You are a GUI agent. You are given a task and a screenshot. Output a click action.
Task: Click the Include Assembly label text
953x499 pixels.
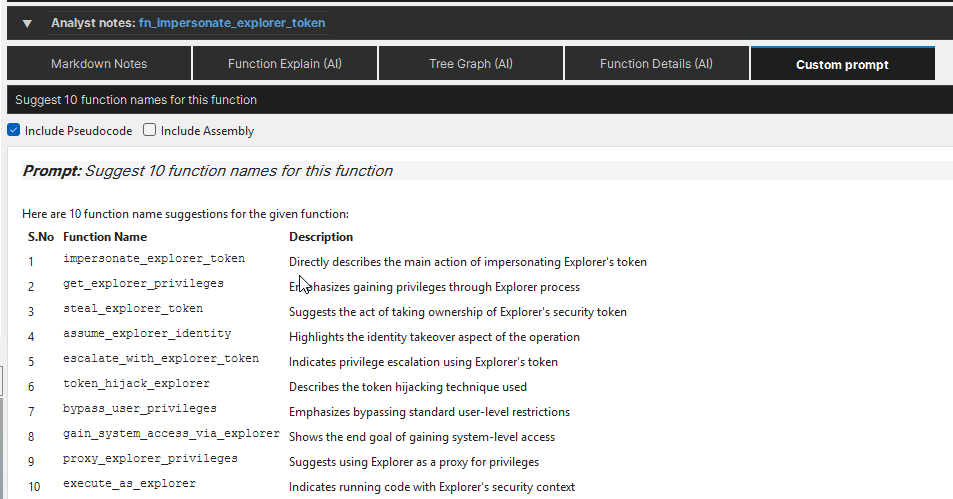click(207, 131)
